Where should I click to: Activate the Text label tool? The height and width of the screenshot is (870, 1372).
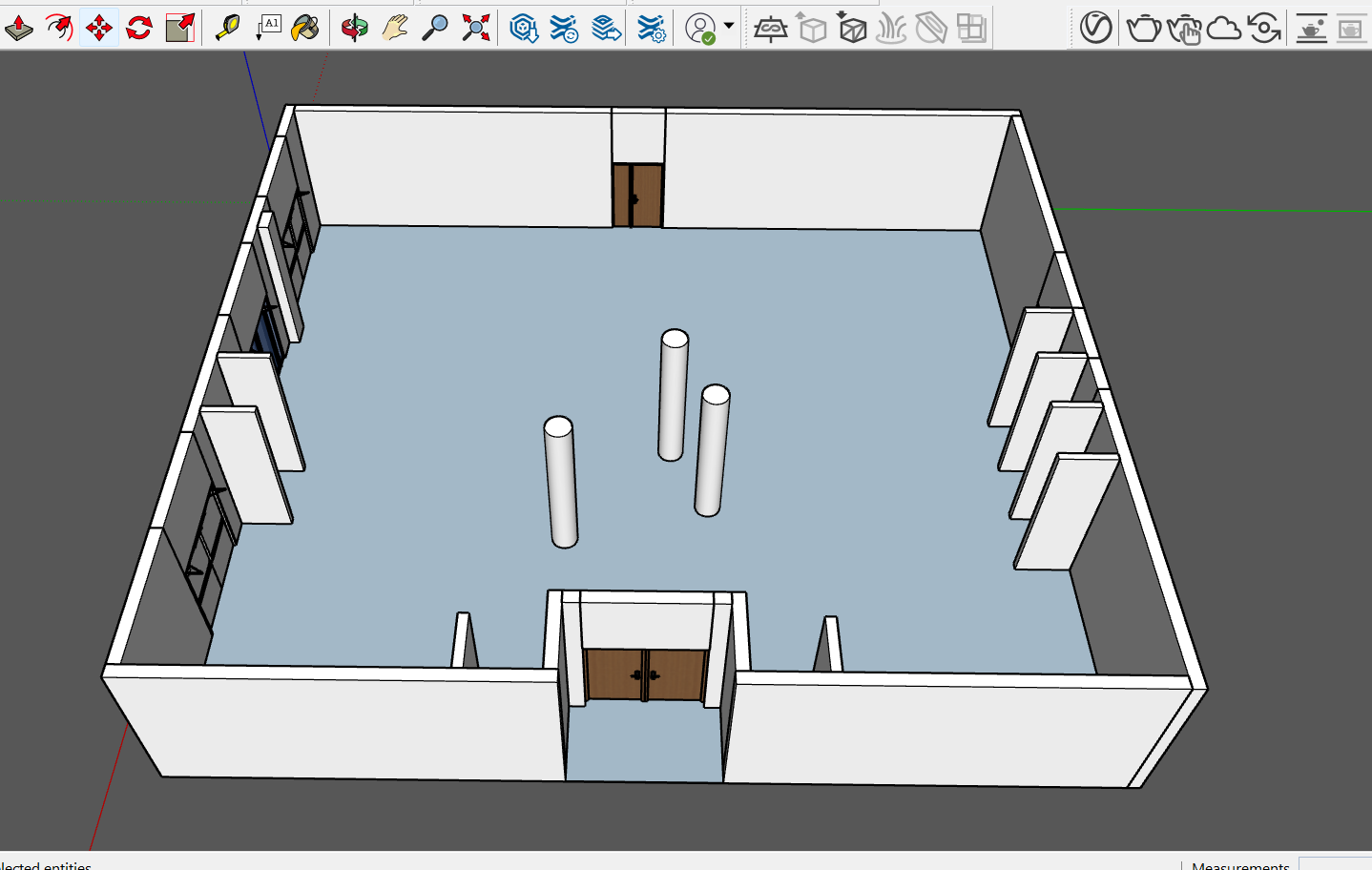268,28
